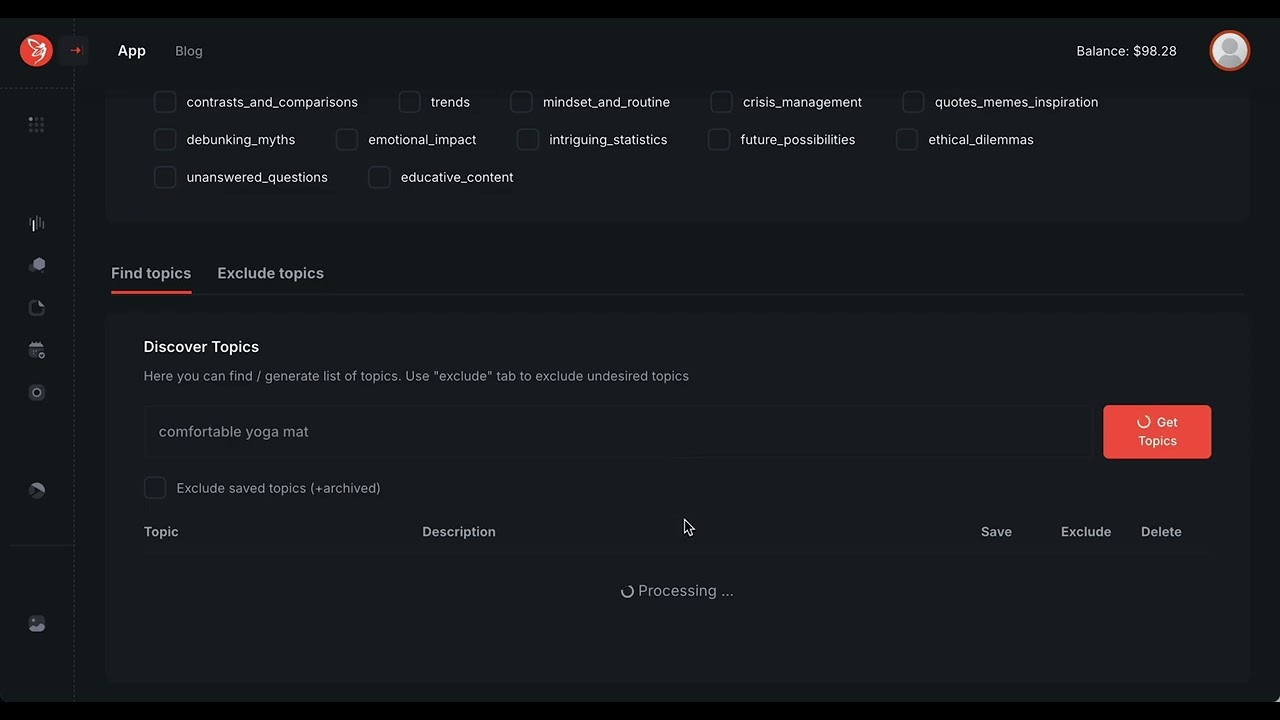Check the educative_content checkbox
The height and width of the screenshot is (720, 1280).
click(x=379, y=177)
